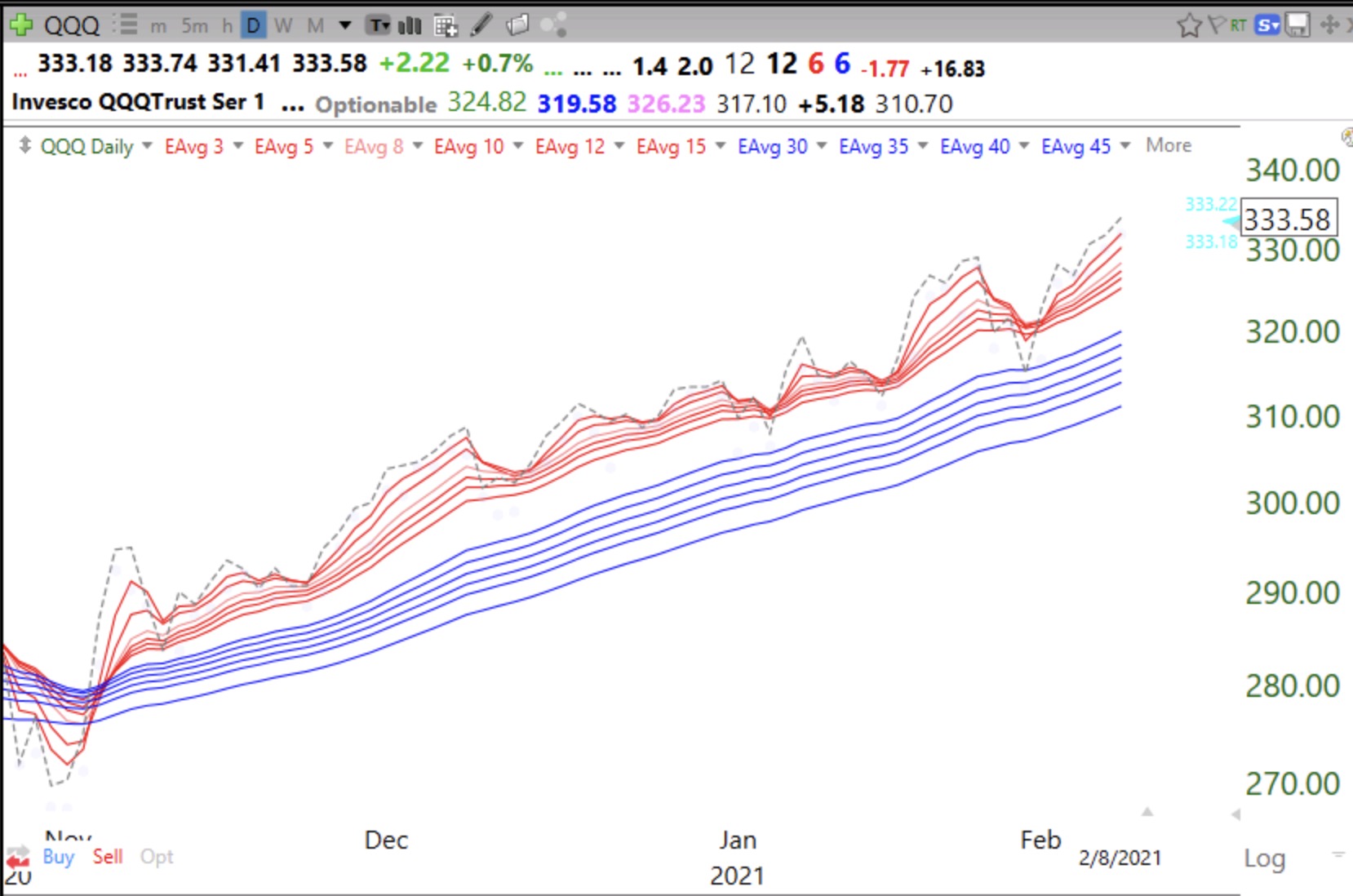Click the 310.70 value in header
The image size is (1353, 896).
914,104
